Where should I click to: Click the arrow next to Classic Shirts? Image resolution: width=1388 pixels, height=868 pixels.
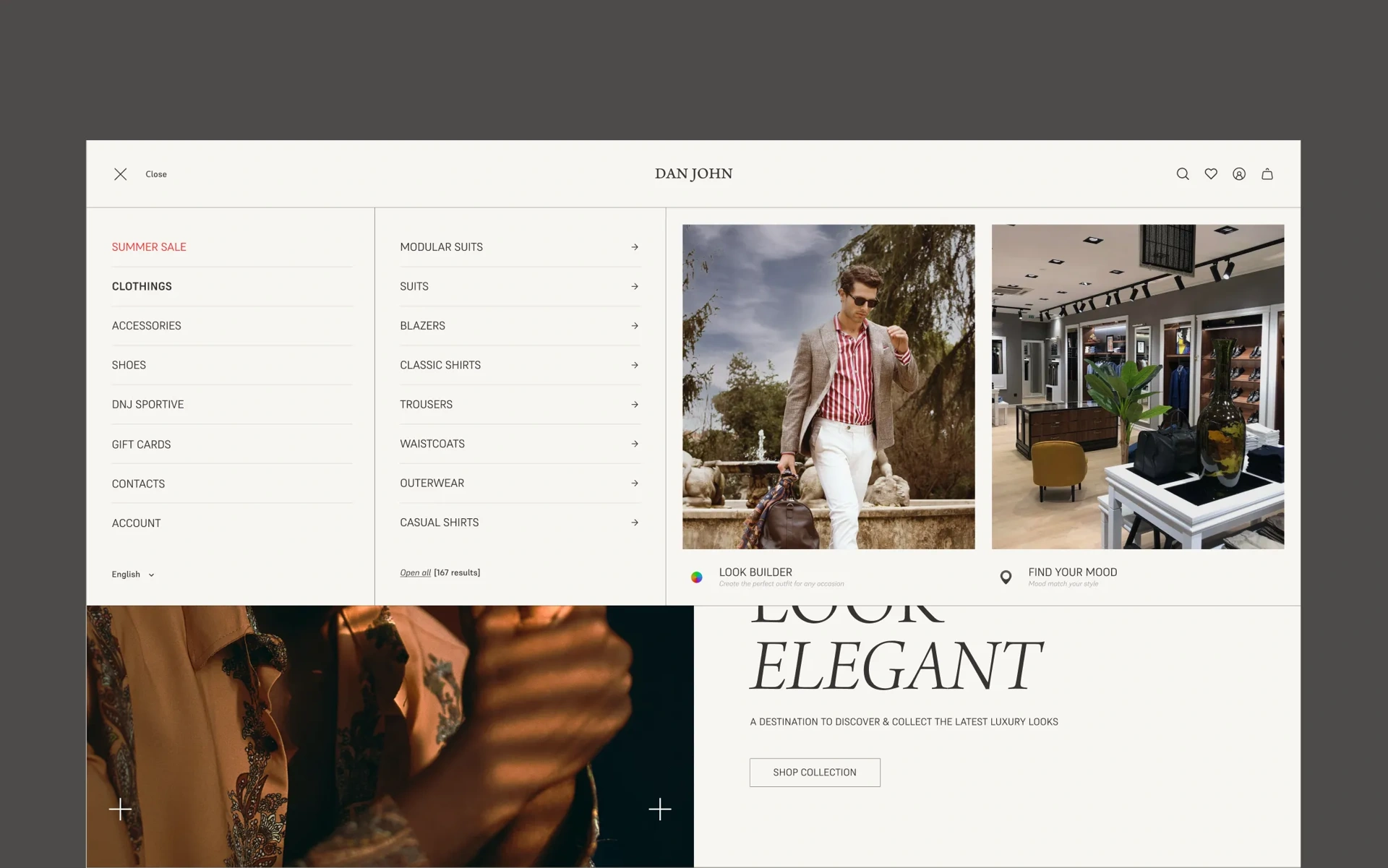tap(635, 365)
